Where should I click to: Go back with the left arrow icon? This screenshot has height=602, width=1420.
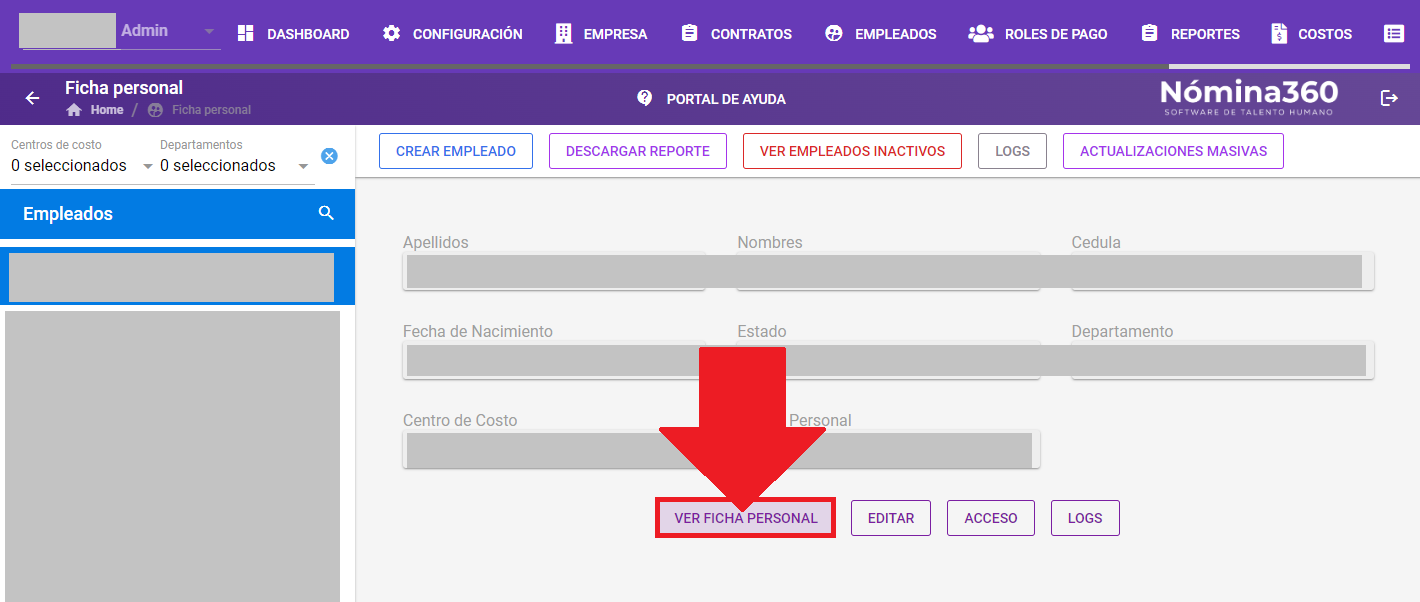[32, 98]
